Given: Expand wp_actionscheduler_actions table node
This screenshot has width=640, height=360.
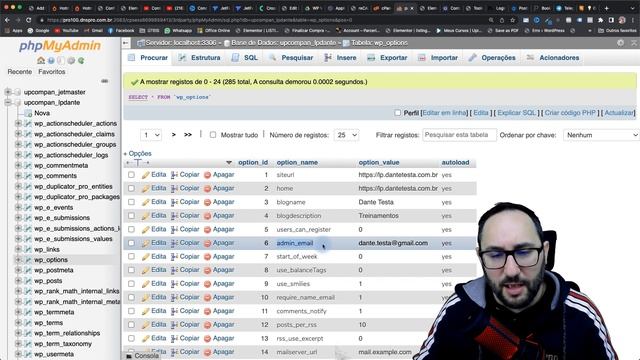Looking at the screenshot, I should pyautogui.click(x=18, y=123).
